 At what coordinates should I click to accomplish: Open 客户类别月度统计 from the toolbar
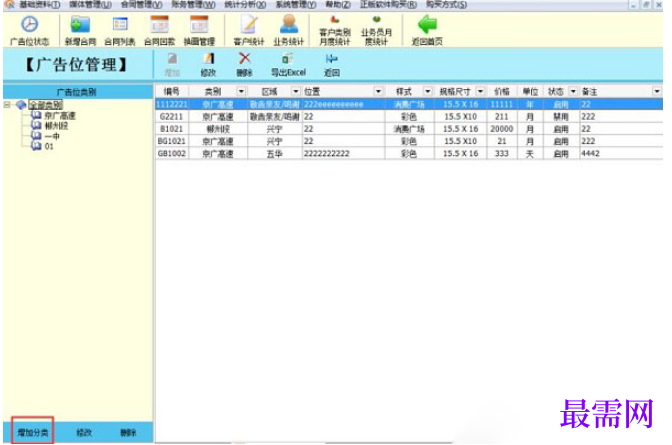335,31
